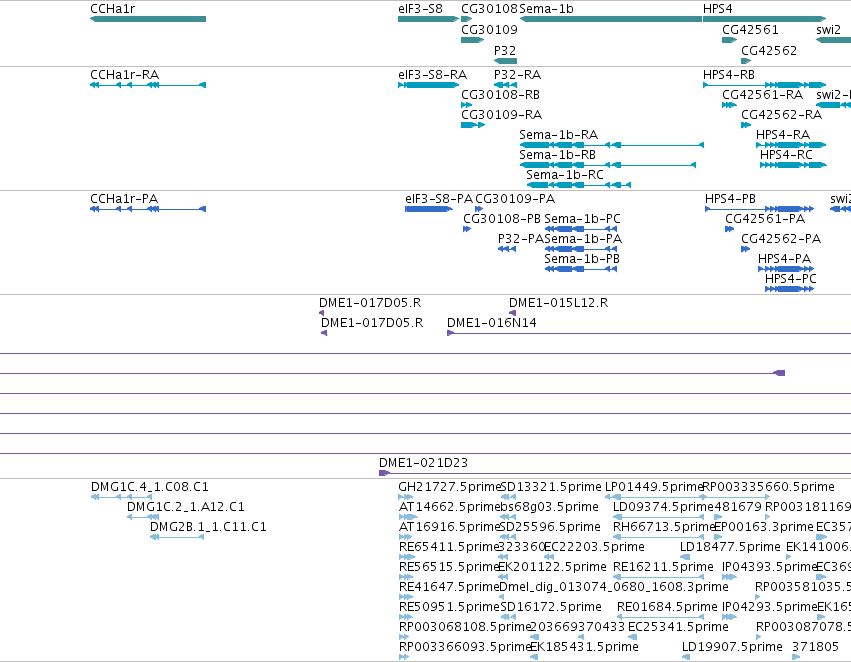Image resolution: width=851 pixels, height=662 pixels.
Task: Select the EC22203.5prime EST label
Action: [594, 547]
